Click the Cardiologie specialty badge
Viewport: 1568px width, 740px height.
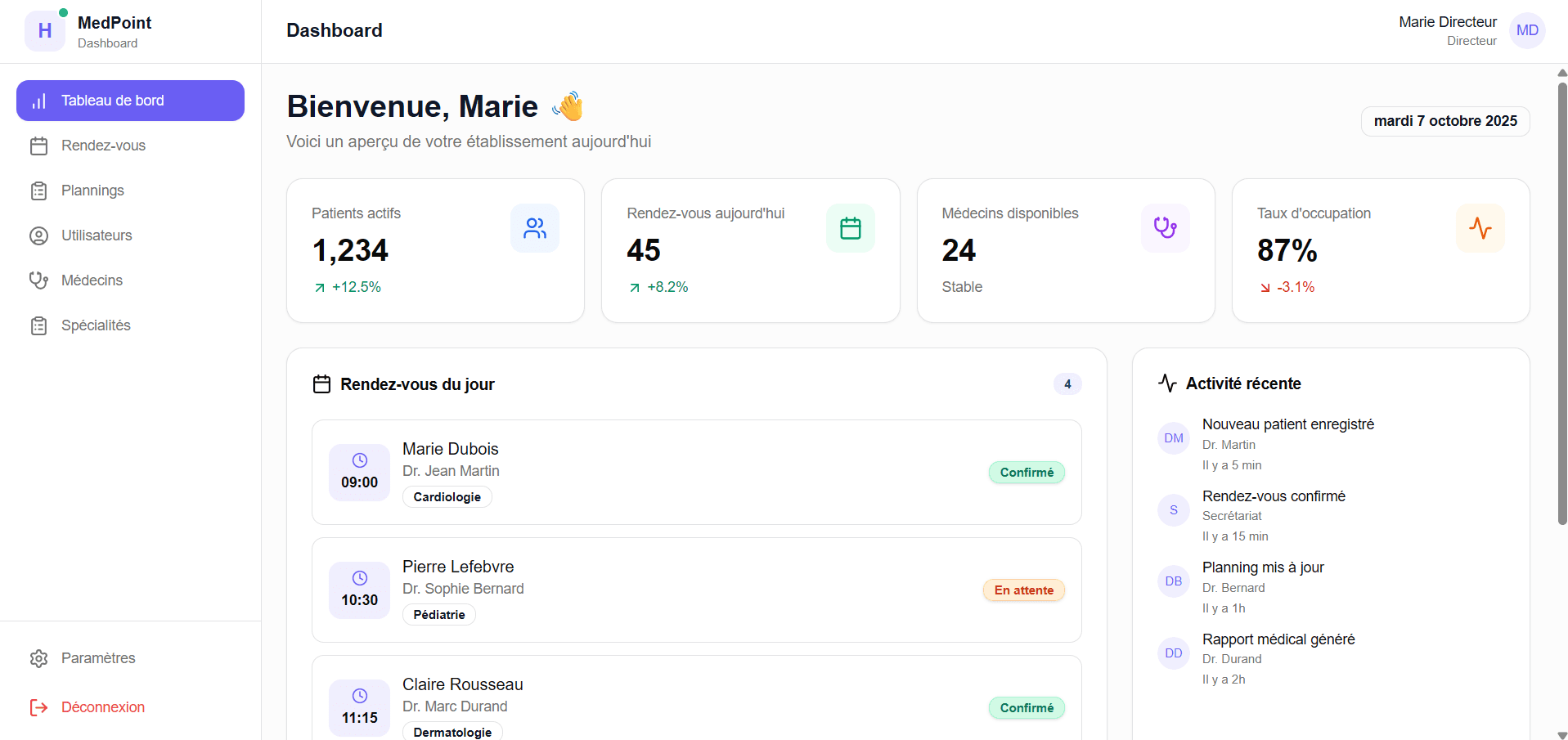(447, 496)
